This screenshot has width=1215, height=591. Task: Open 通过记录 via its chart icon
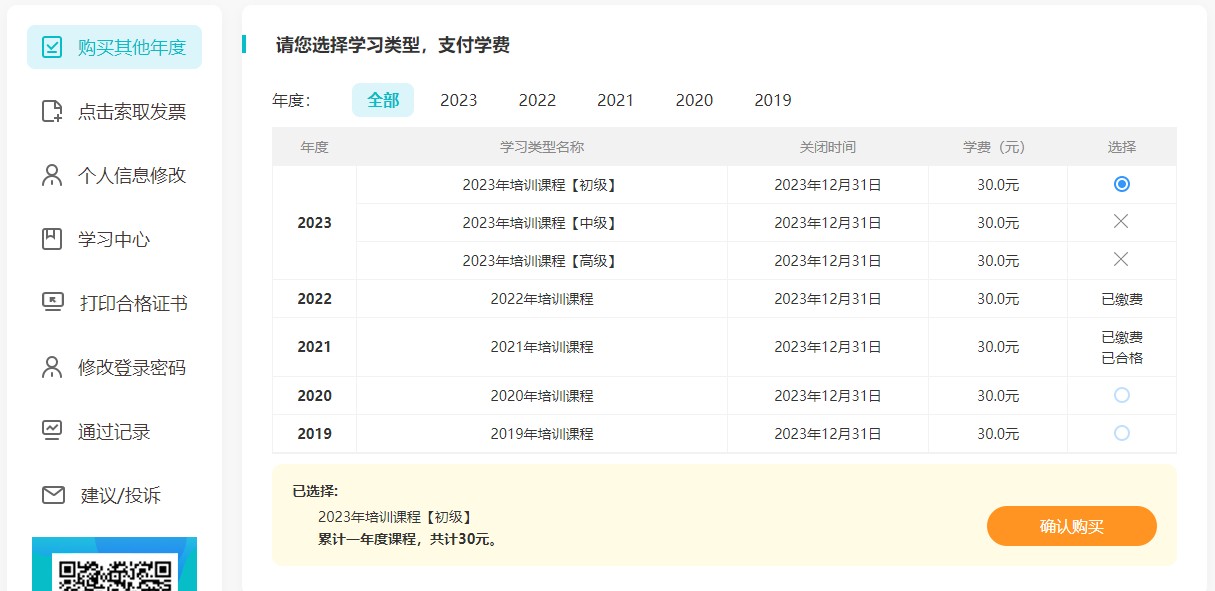50,430
